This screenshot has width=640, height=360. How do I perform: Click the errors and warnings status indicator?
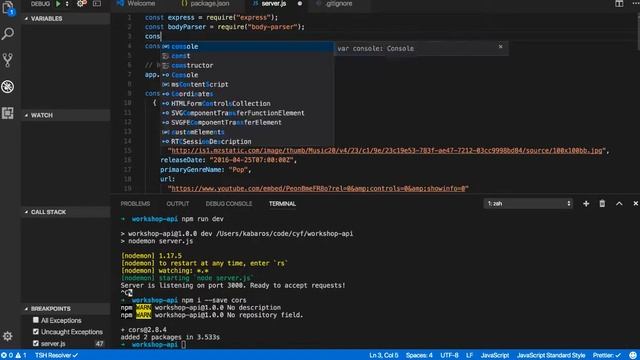pyautogui.click(x=14, y=356)
